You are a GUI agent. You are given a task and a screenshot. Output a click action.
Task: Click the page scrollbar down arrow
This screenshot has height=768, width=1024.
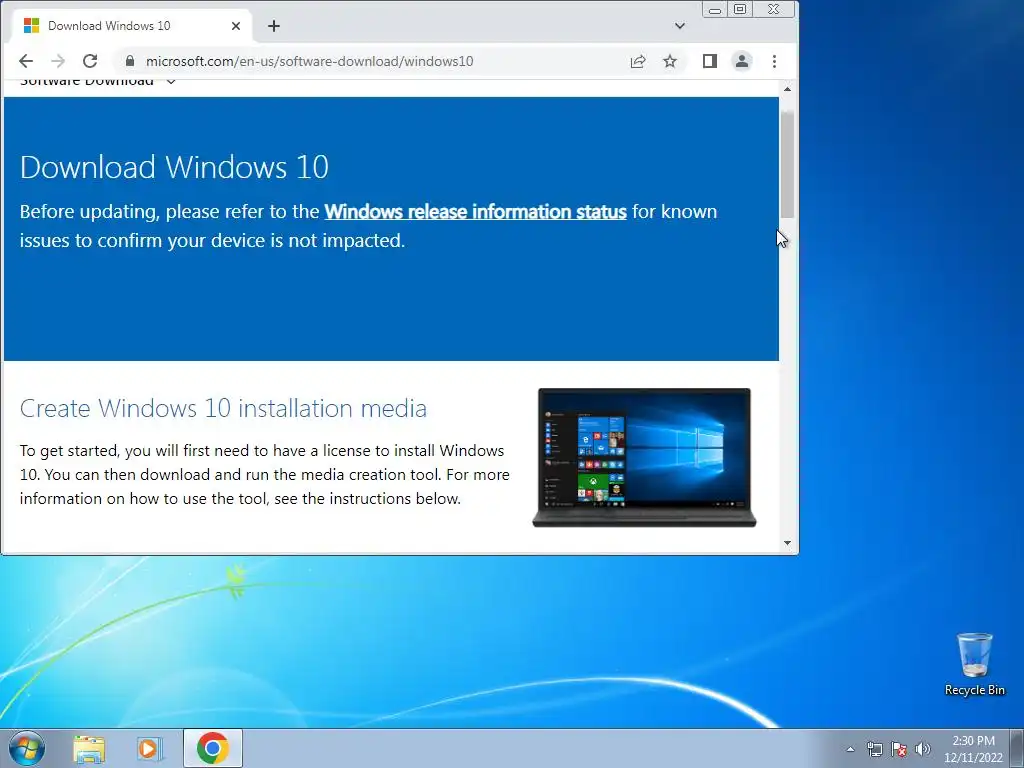(787, 543)
